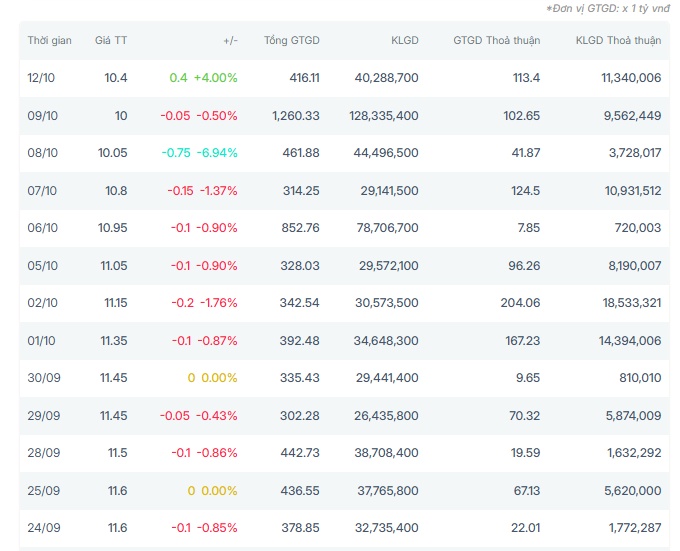Viewport: 680px width, 551px height.
Task: Click volume 78,706,700
Action: point(387,228)
